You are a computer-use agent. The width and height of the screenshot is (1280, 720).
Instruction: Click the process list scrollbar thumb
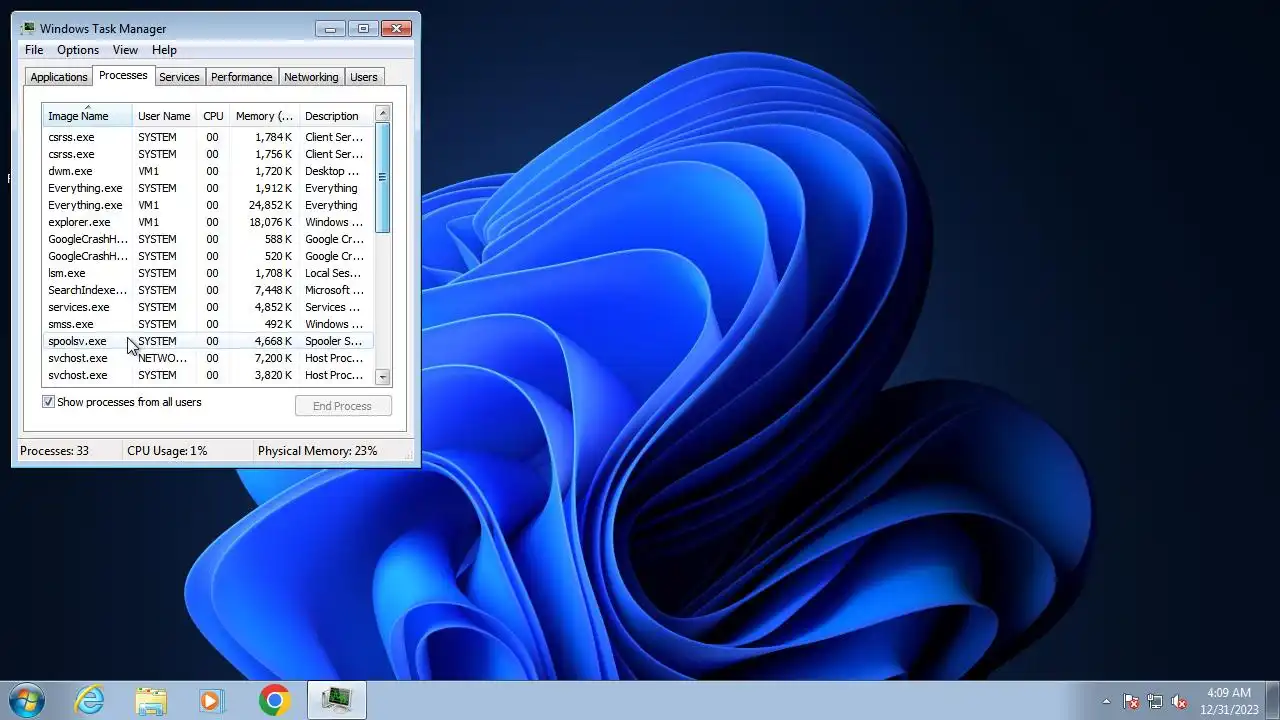pyautogui.click(x=382, y=178)
